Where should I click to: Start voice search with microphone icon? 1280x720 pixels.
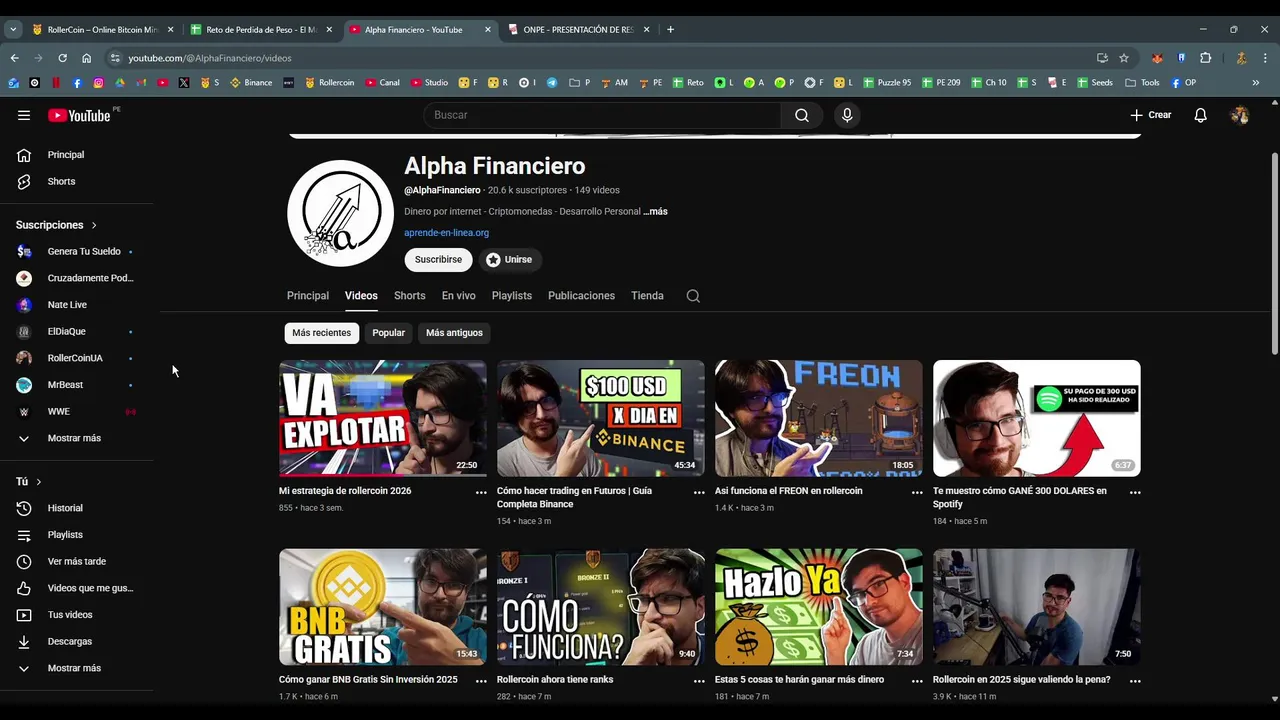847,115
